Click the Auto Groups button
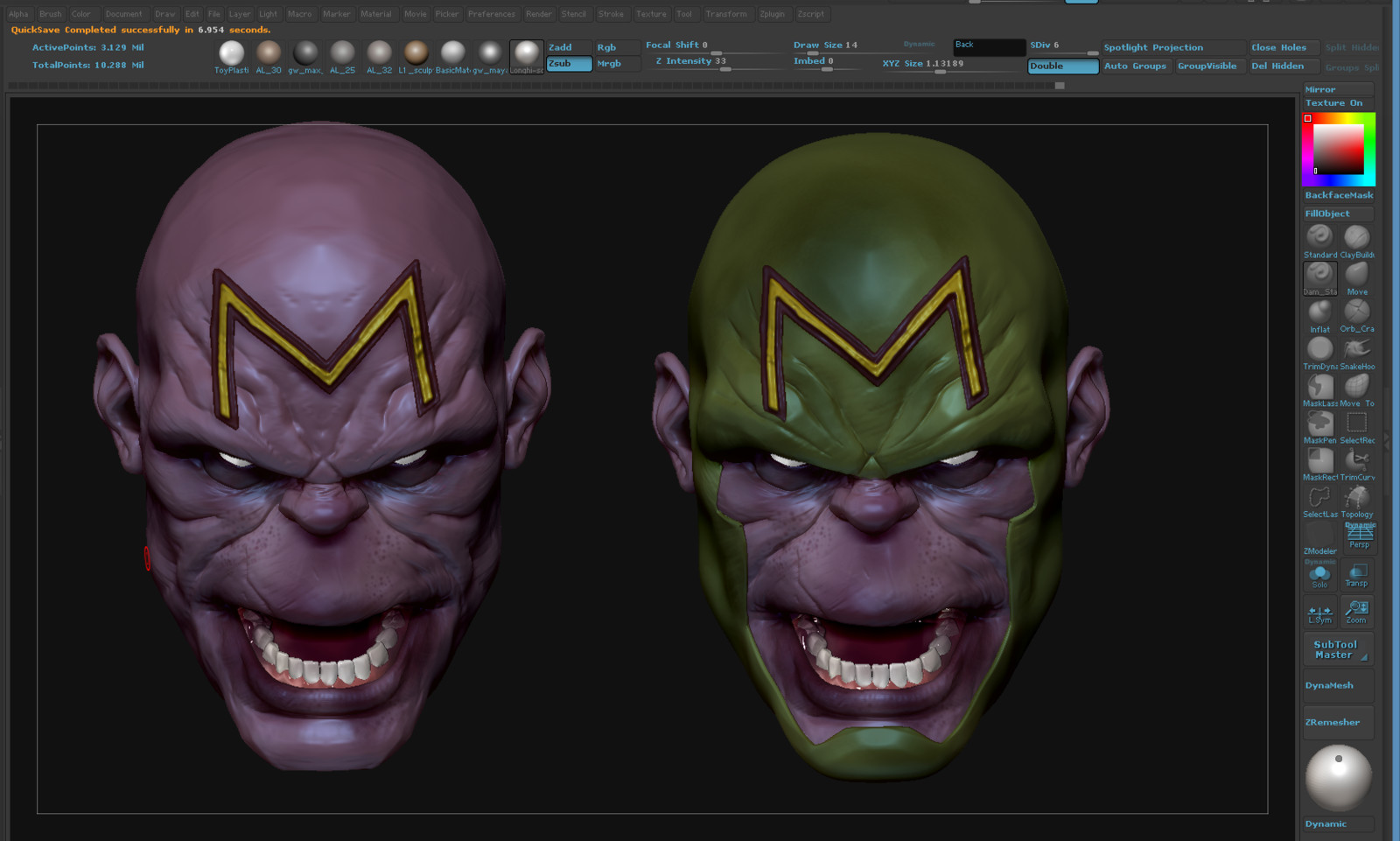 (1136, 67)
